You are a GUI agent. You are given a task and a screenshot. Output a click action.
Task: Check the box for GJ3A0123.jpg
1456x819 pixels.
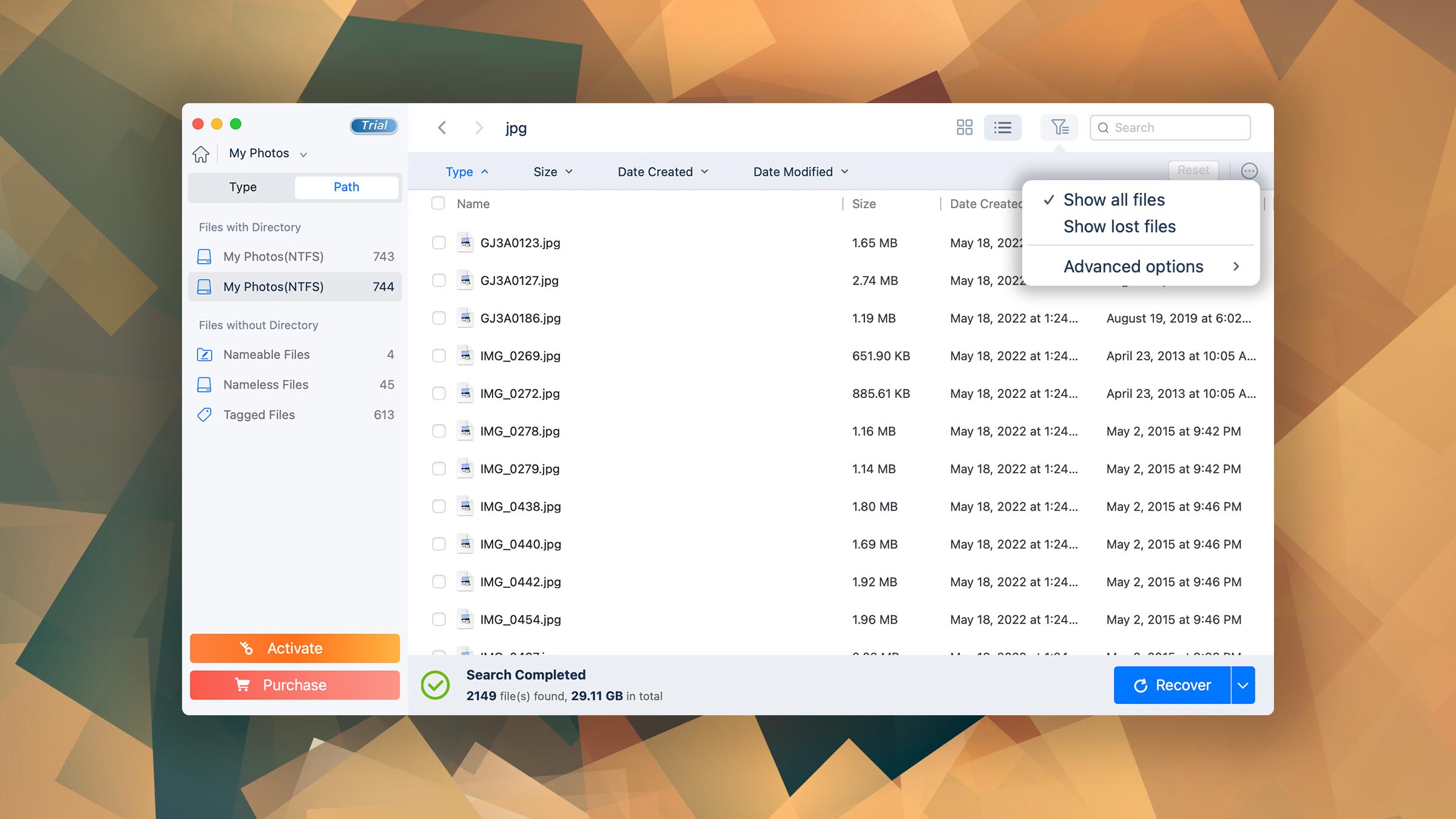point(439,243)
